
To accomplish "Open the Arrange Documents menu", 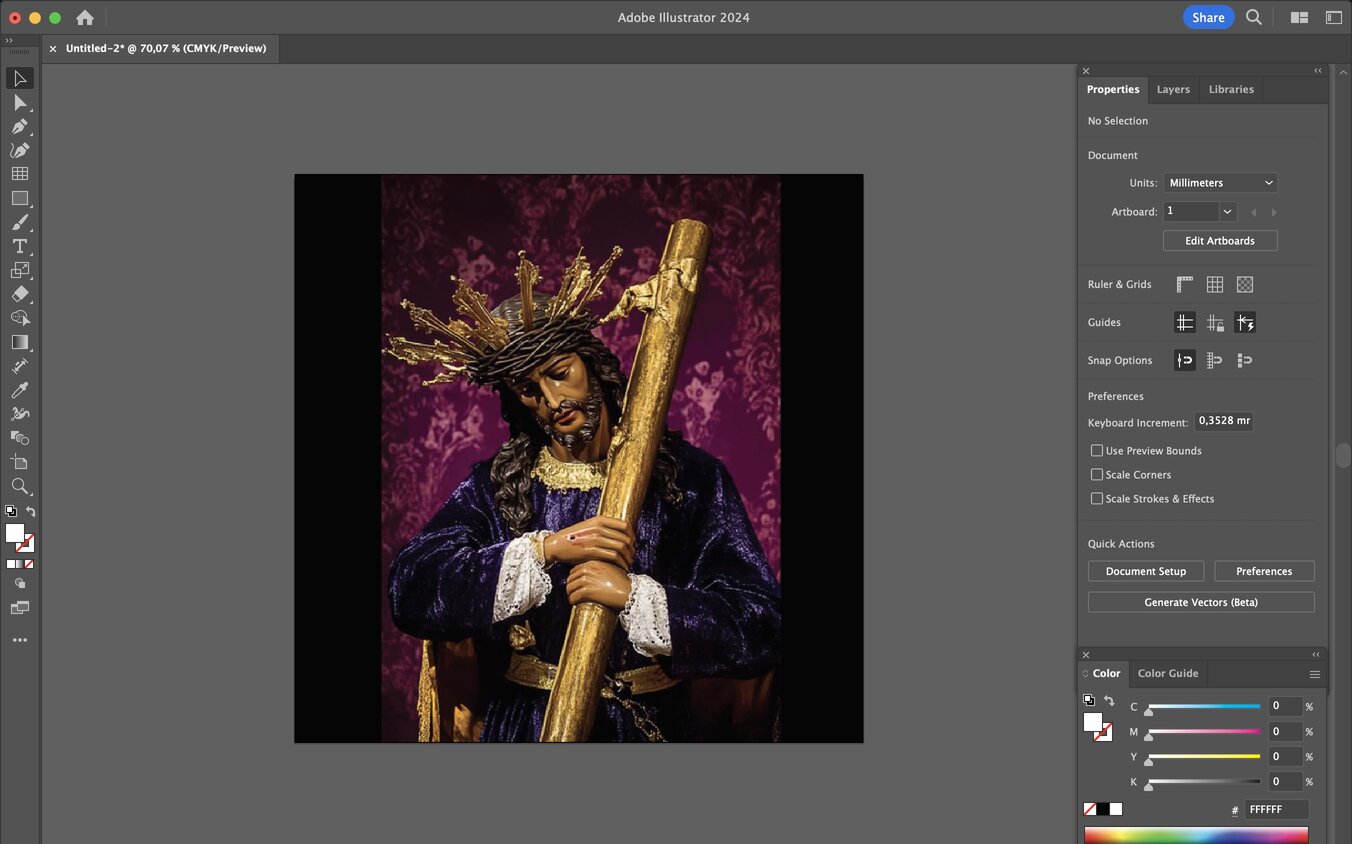I will point(1299,17).
